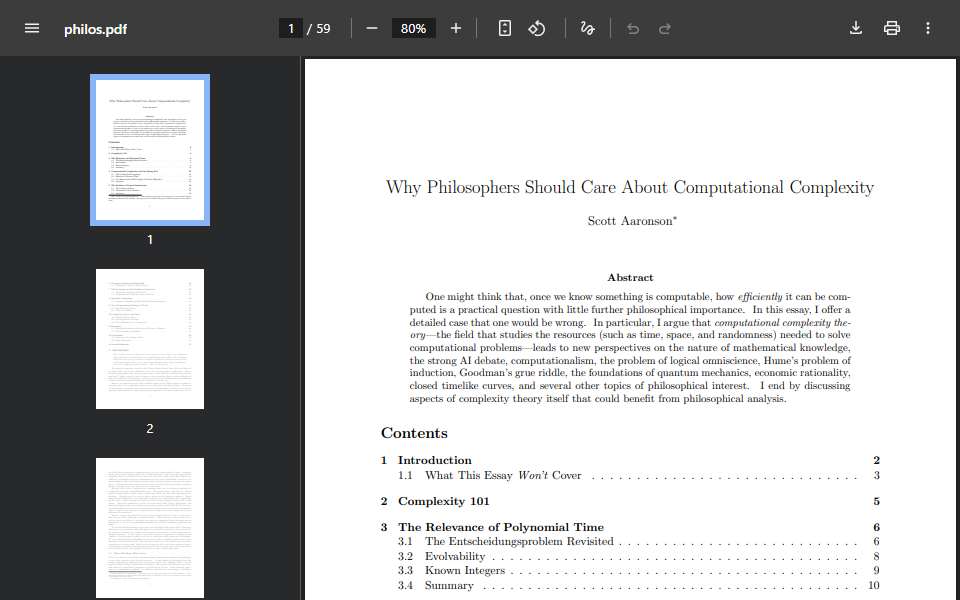
Task: Zoom out with the minus icon
Action: pyautogui.click(x=372, y=28)
